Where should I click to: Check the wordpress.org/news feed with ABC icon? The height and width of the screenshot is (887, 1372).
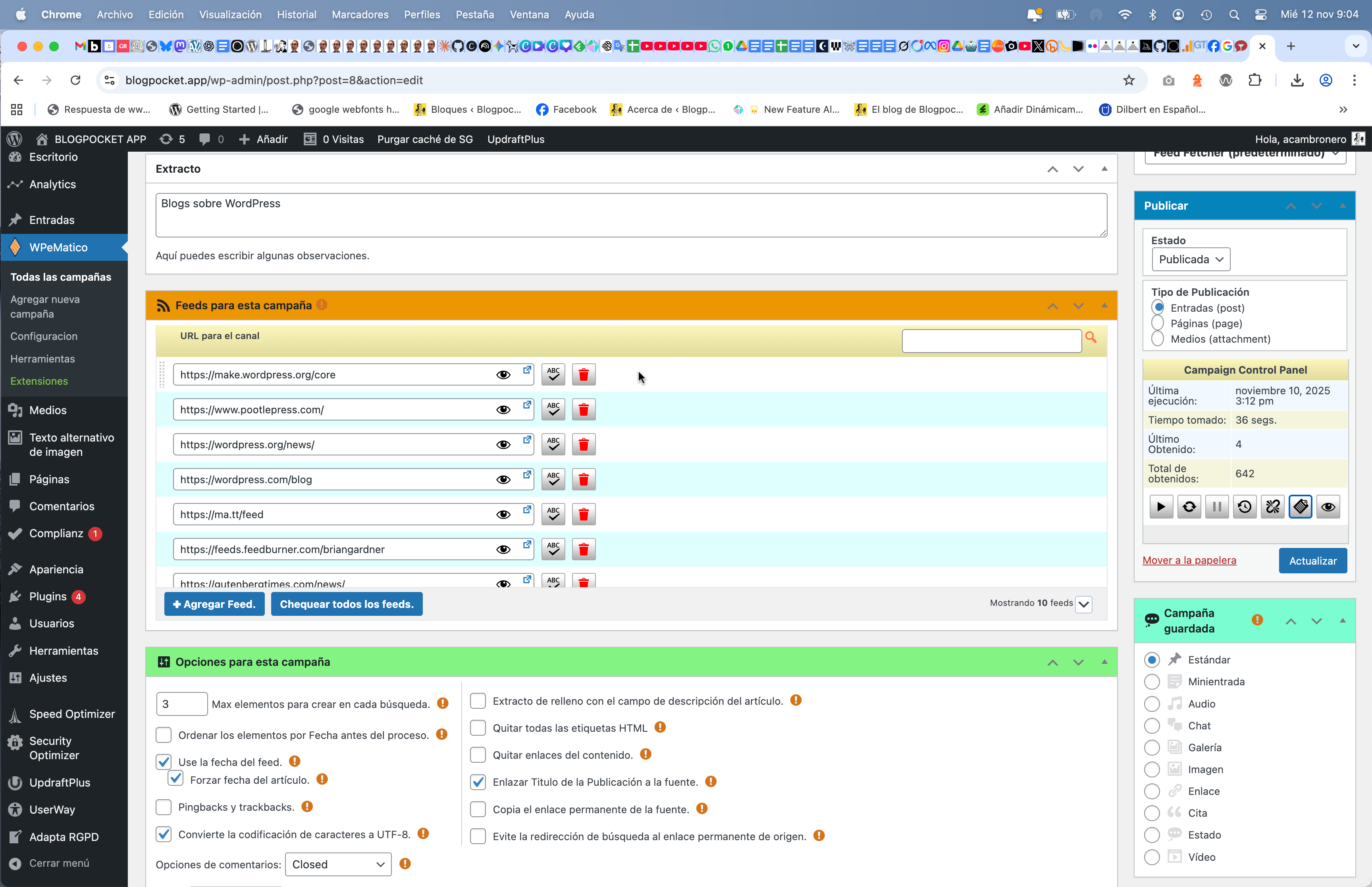coord(553,445)
